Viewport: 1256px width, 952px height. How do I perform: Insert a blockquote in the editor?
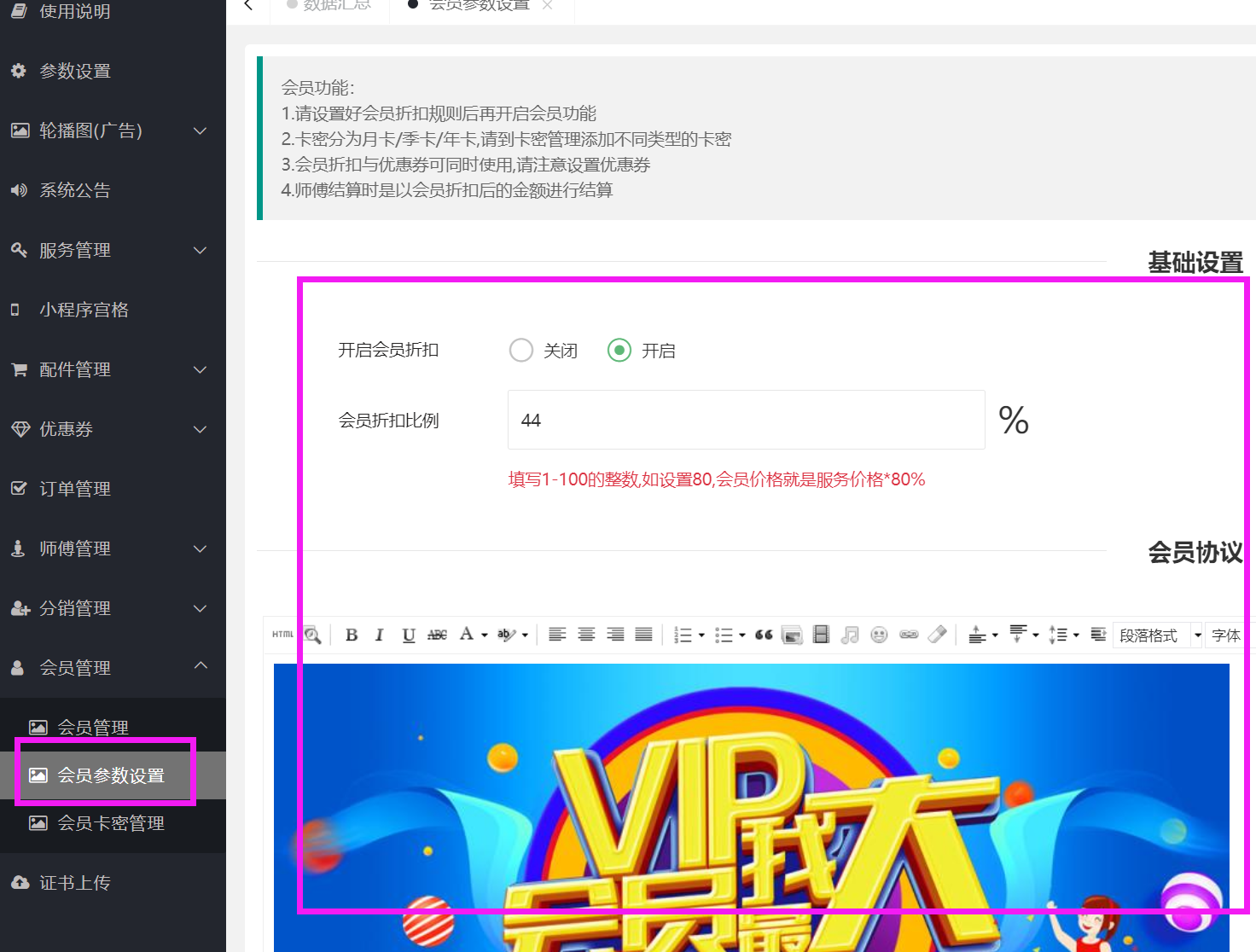click(764, 635)
